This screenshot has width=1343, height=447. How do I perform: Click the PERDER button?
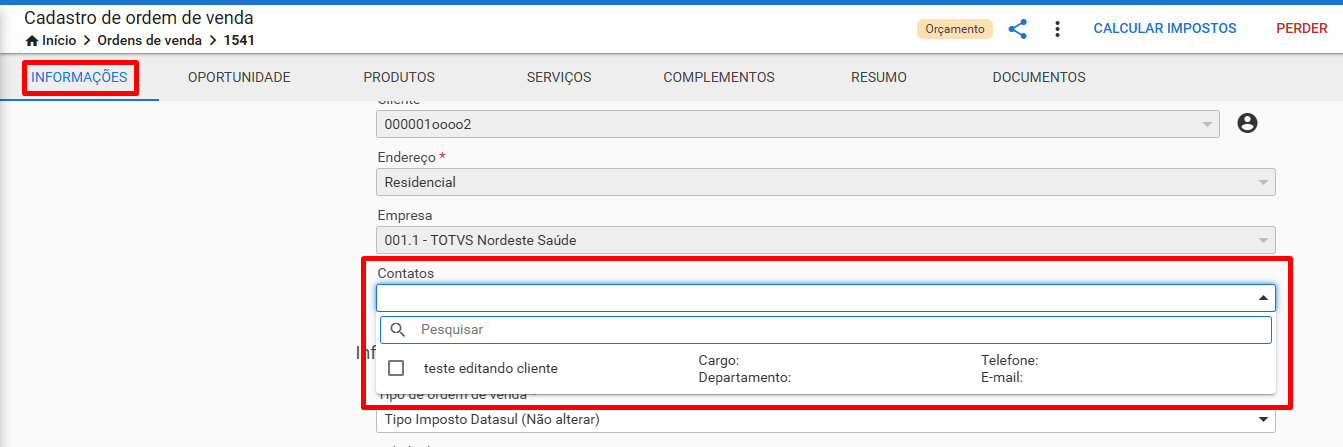[x=1302, y=28]
